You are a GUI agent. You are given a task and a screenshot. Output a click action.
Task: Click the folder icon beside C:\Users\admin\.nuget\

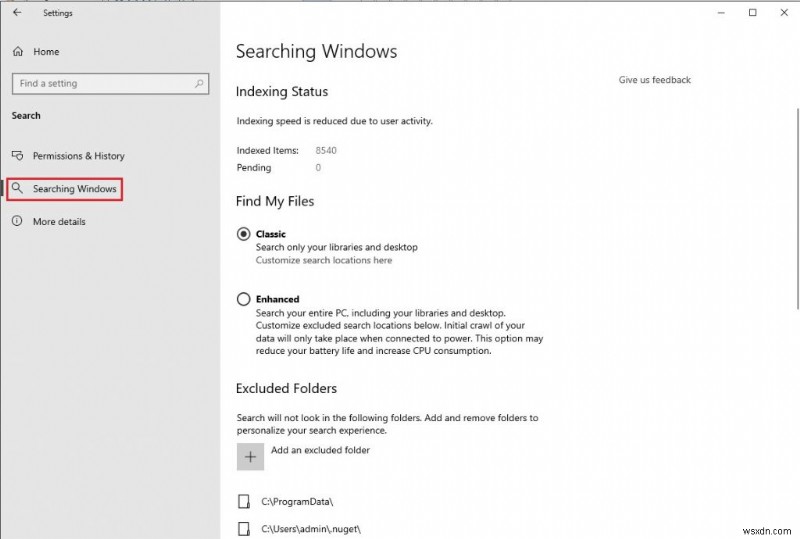pos(244,529)
